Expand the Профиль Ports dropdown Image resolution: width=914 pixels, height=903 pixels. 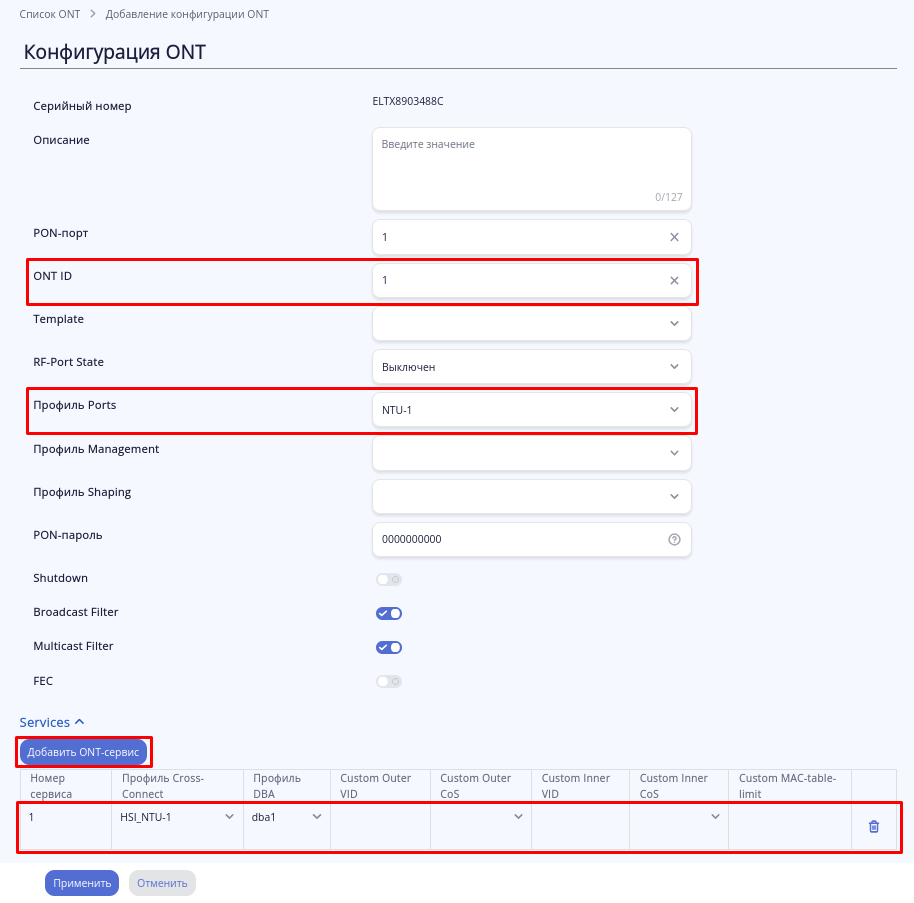(x=531, y=410)
